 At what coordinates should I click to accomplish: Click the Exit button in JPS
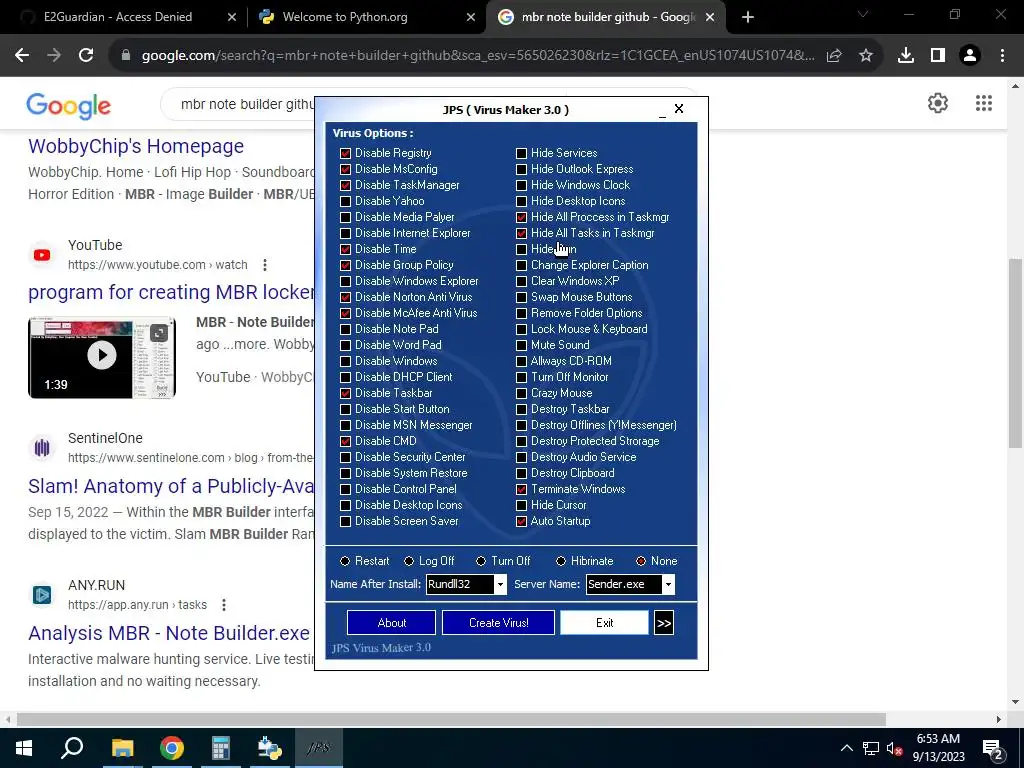point(604,623)
